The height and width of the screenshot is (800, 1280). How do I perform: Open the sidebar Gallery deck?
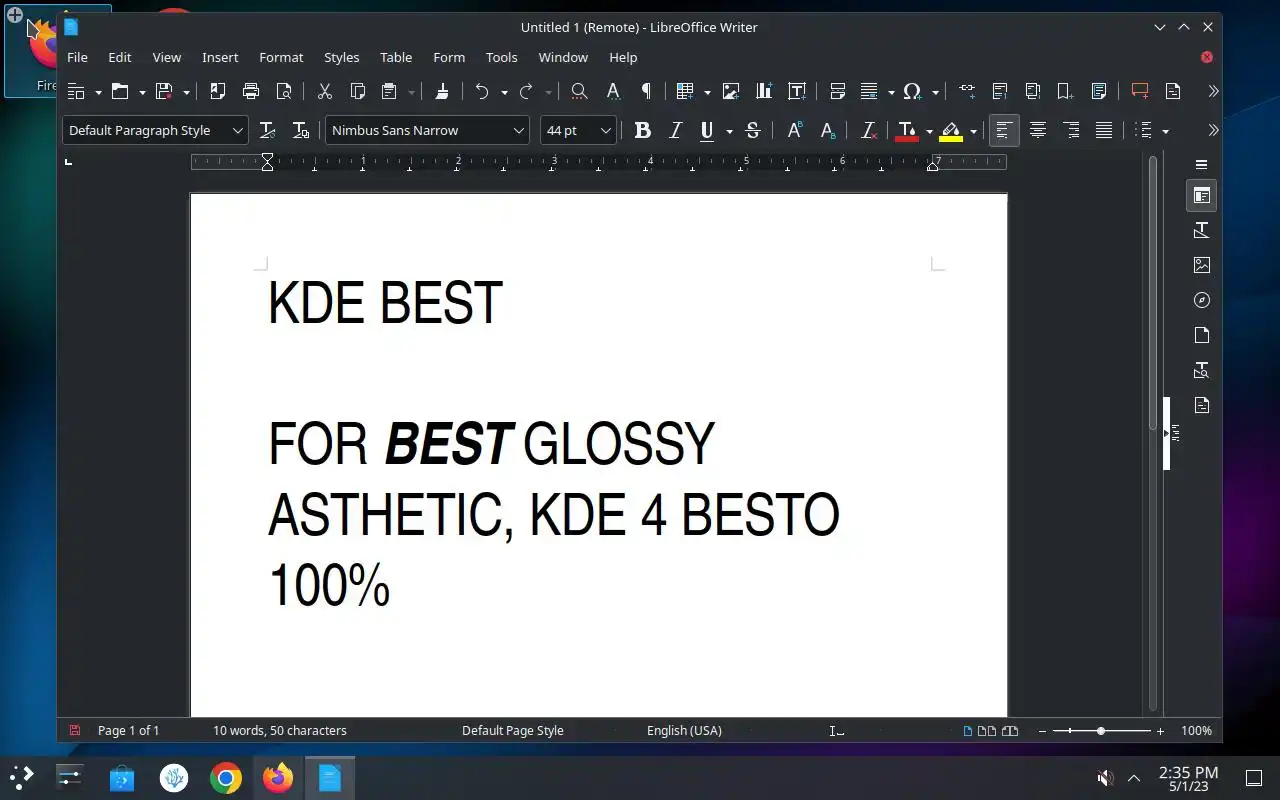pyautogui.click(x=1201, y=265)
